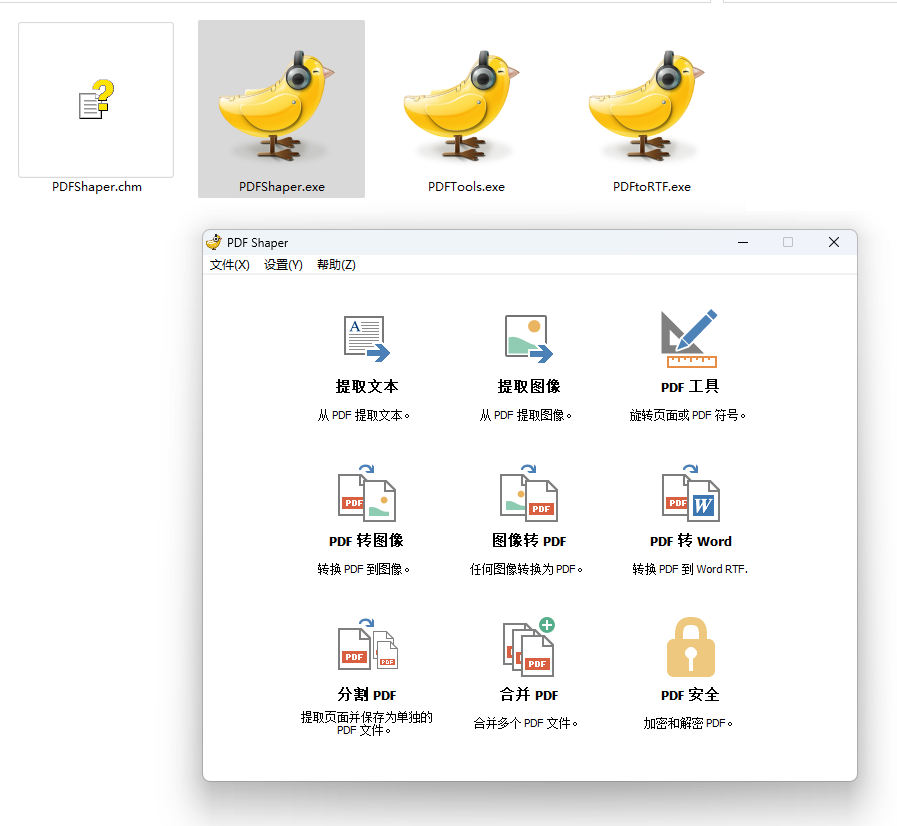The image size is (897, 826).
Task: Open the PDF 安全 padlock icon
Action: click(x=690, y=647)
